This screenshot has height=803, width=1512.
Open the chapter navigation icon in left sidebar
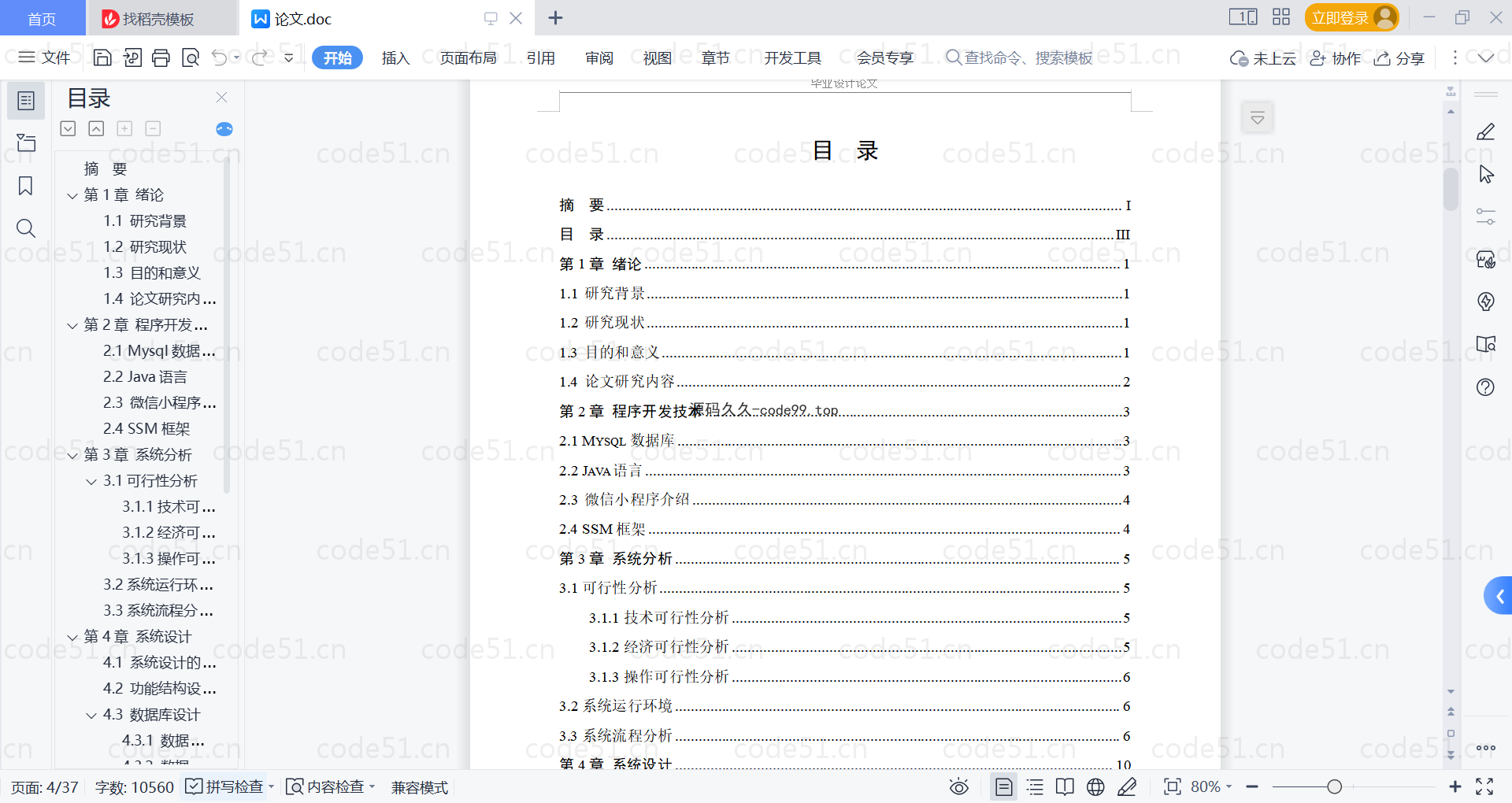(26, 142)
